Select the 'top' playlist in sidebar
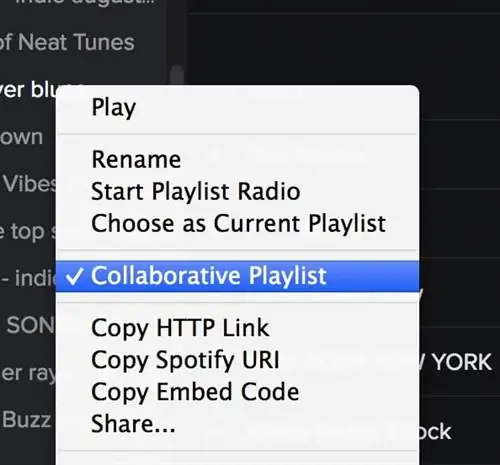Screen dimensions: 500x465 pyautogui.click(x=28, y=231)
